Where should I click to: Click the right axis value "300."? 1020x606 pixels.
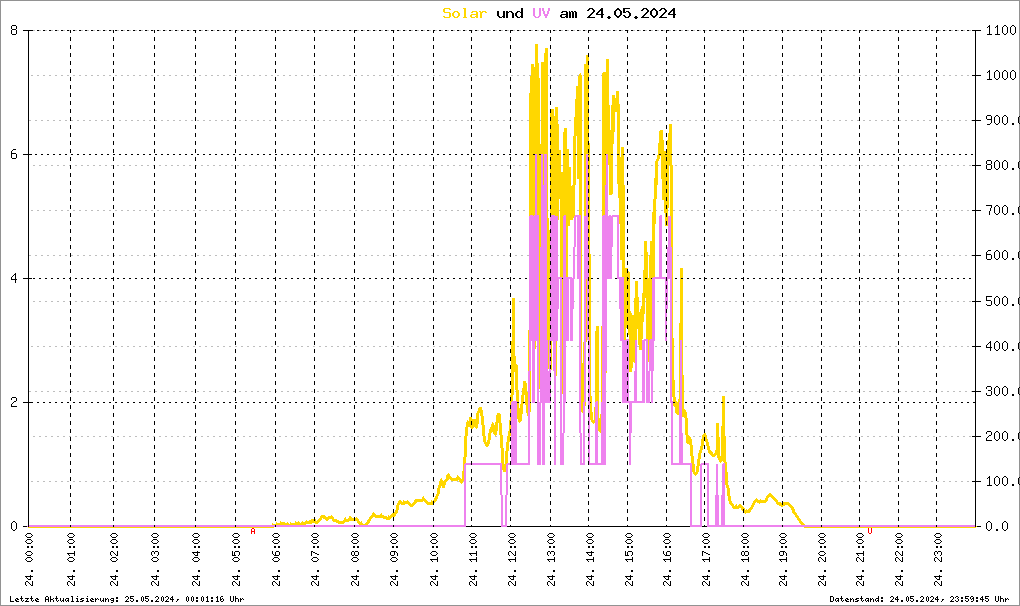coord(1002,391)
